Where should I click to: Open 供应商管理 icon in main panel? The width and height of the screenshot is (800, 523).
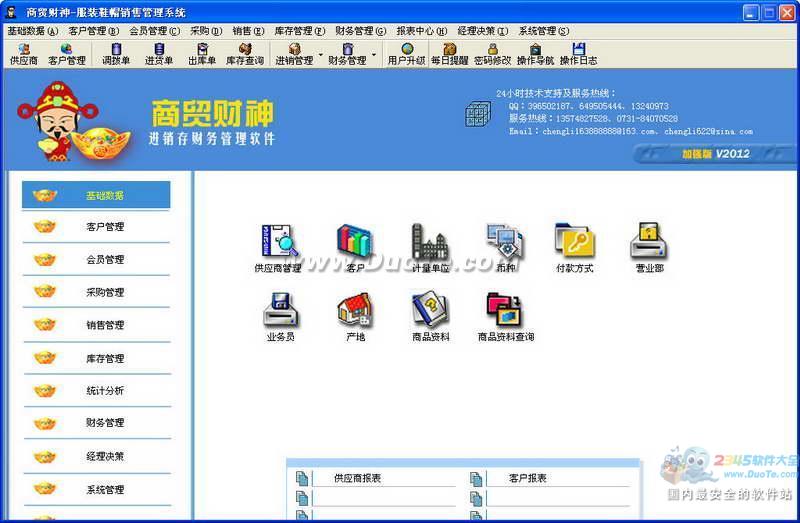(278, 242)
